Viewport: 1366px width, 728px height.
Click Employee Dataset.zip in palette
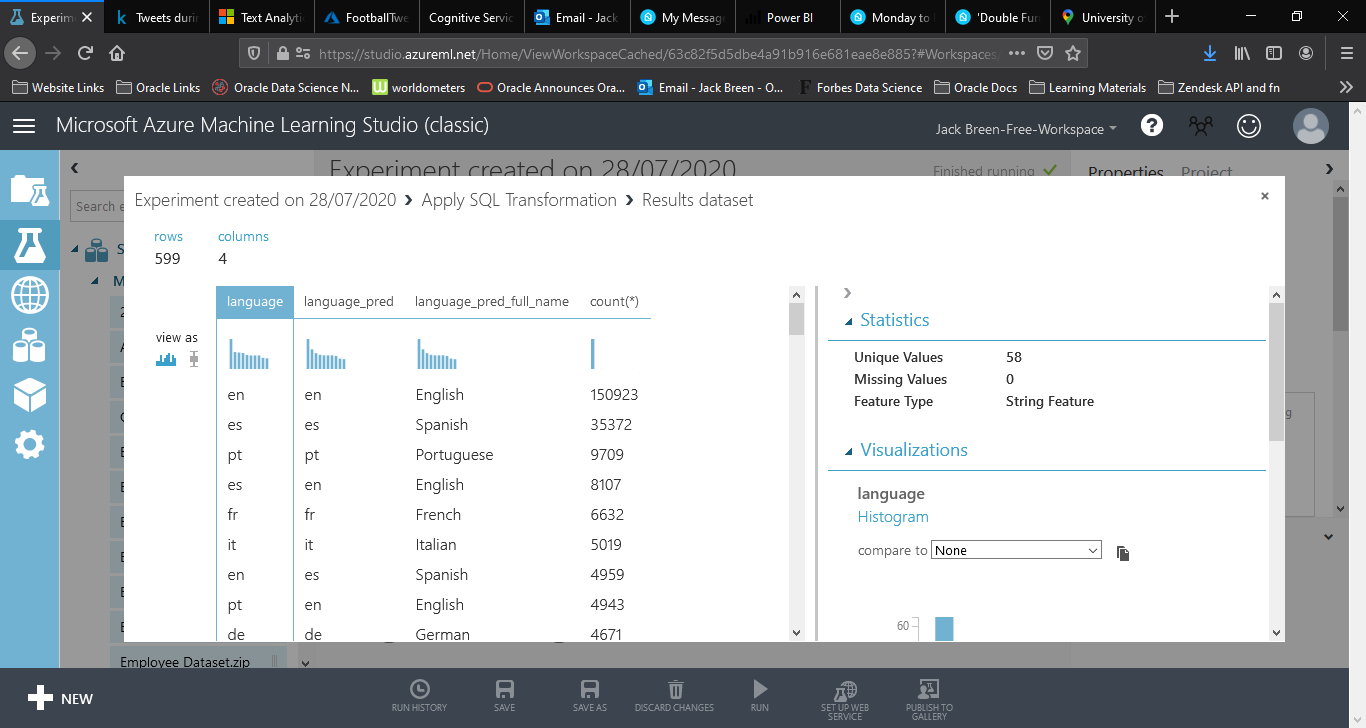click(185, 662)
